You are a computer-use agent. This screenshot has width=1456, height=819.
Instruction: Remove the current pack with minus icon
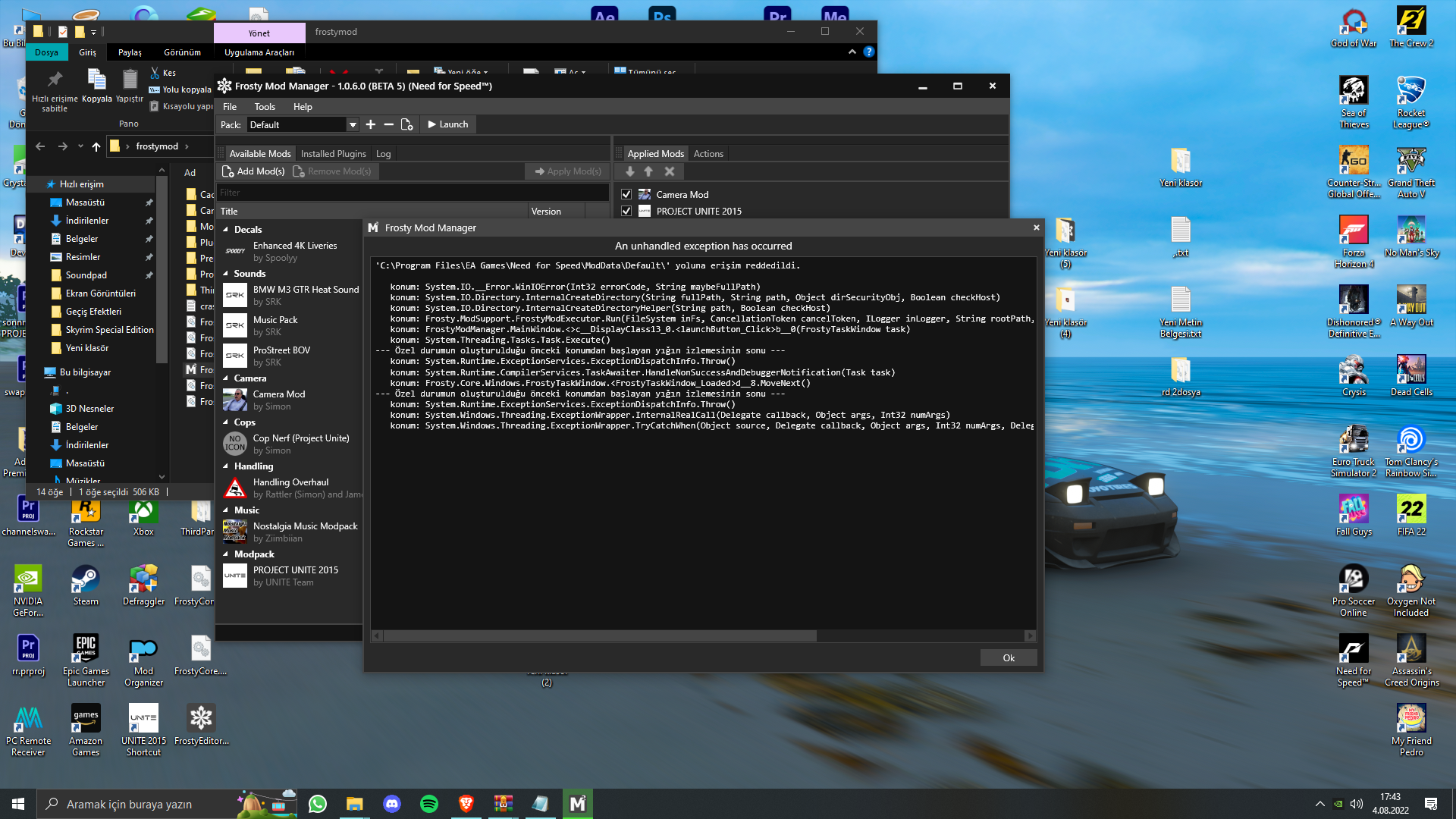[389, 124]
